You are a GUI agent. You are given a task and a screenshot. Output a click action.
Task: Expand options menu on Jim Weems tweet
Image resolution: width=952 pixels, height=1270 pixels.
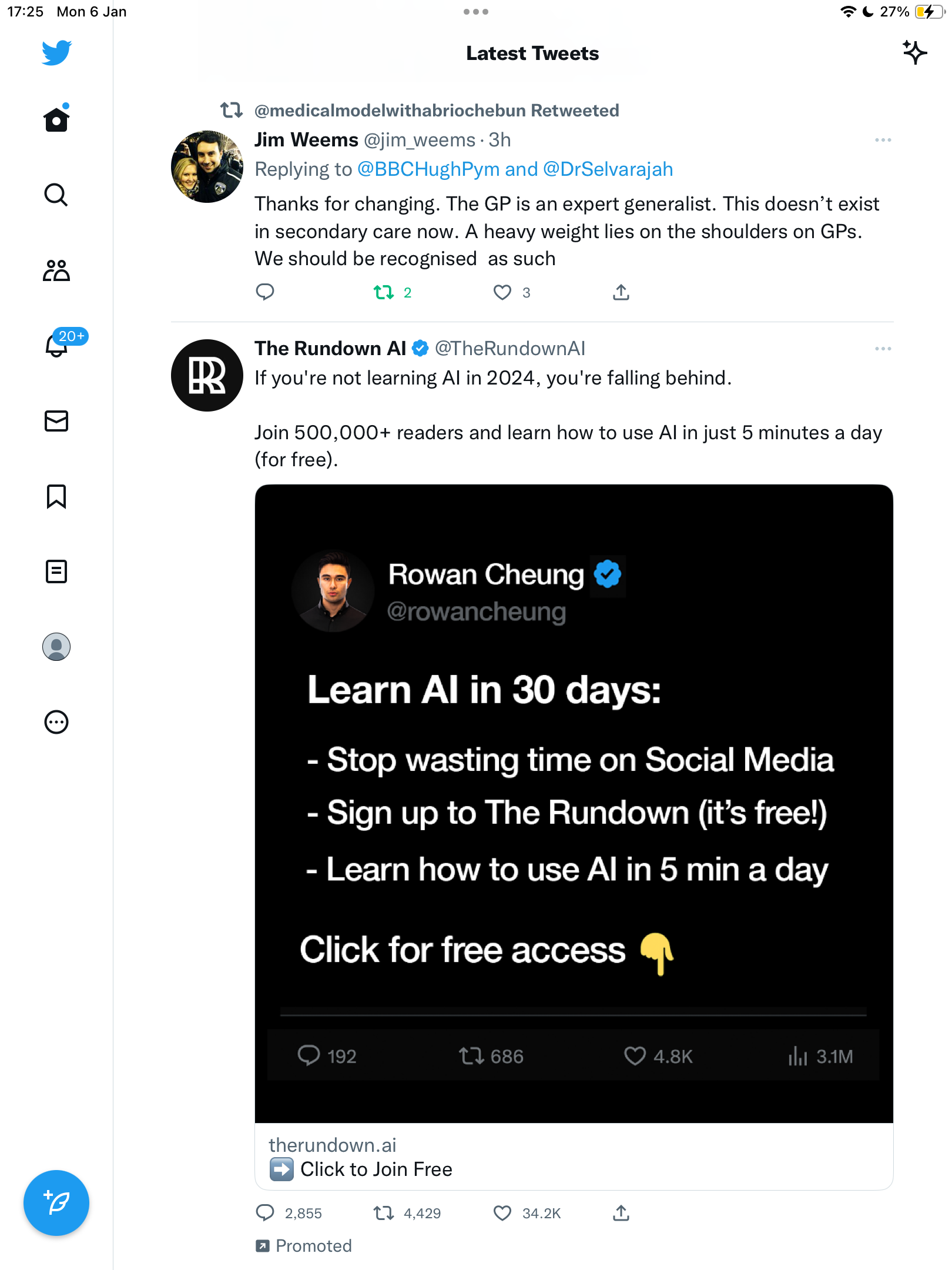click(x=883, y=140)
